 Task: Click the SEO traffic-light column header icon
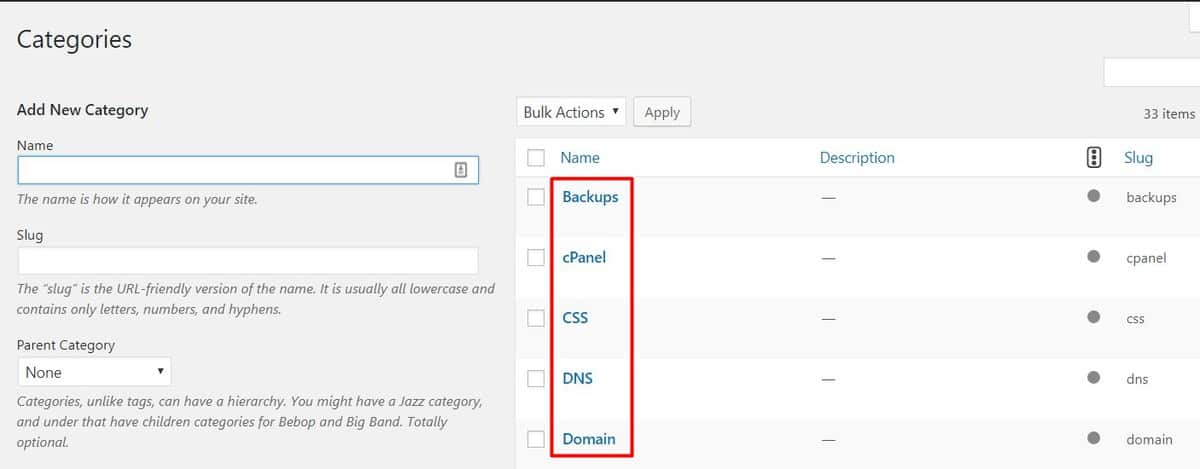point(1094,157)
